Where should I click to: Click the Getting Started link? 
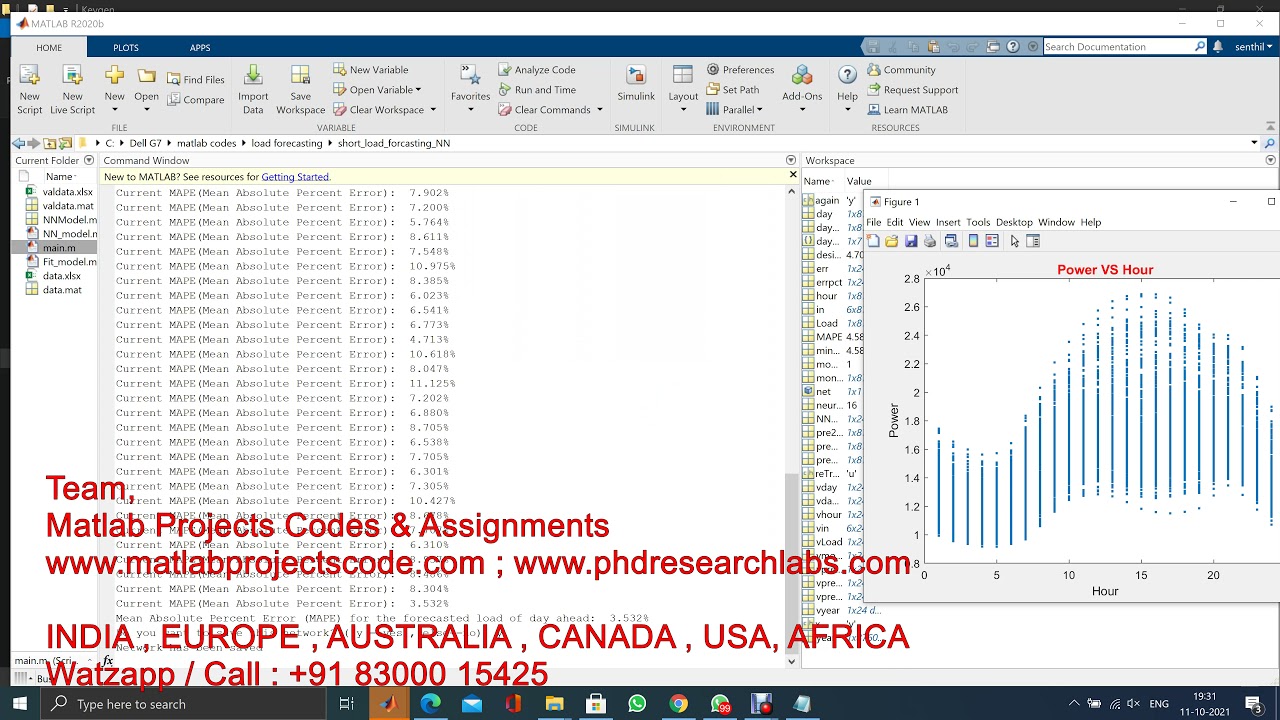pyautogui.click(x=295, y=177)
